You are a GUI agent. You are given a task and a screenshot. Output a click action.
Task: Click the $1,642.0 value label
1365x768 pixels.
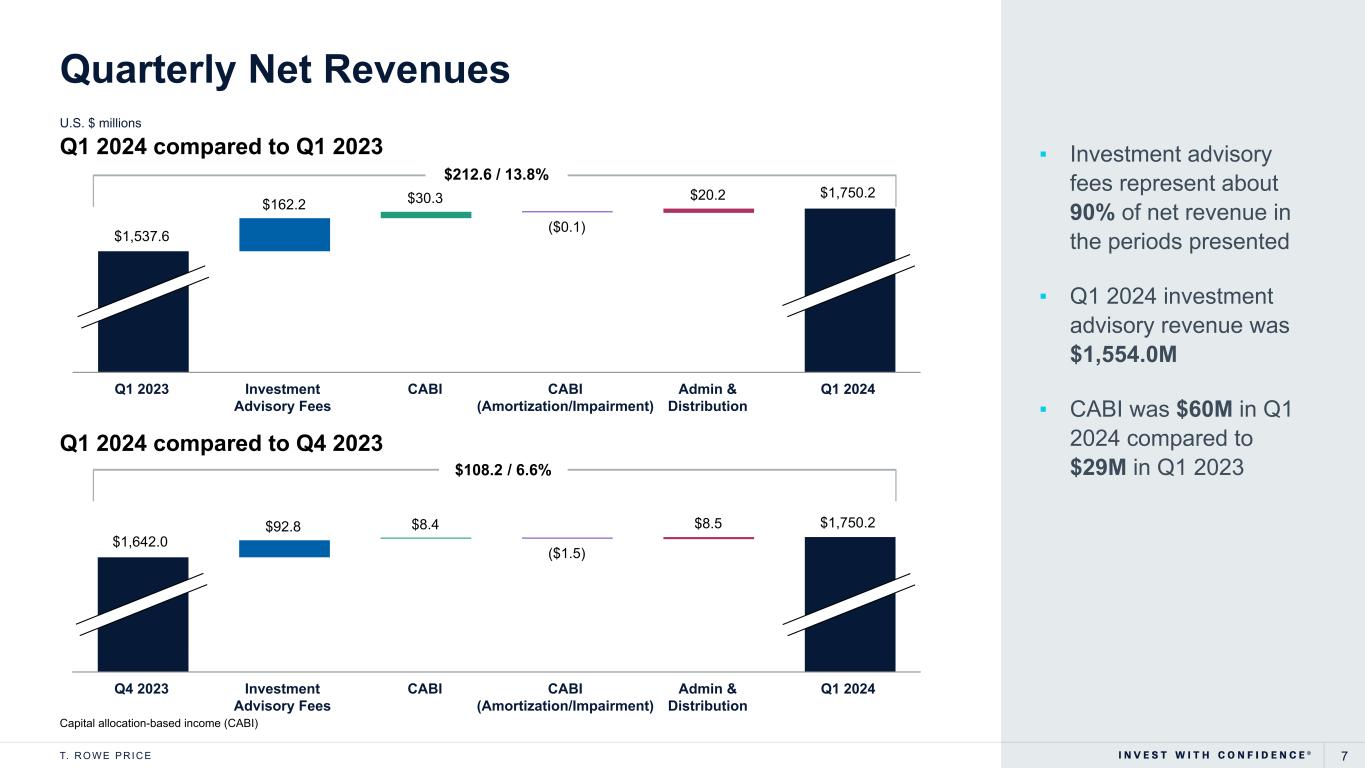click(139, 541)
